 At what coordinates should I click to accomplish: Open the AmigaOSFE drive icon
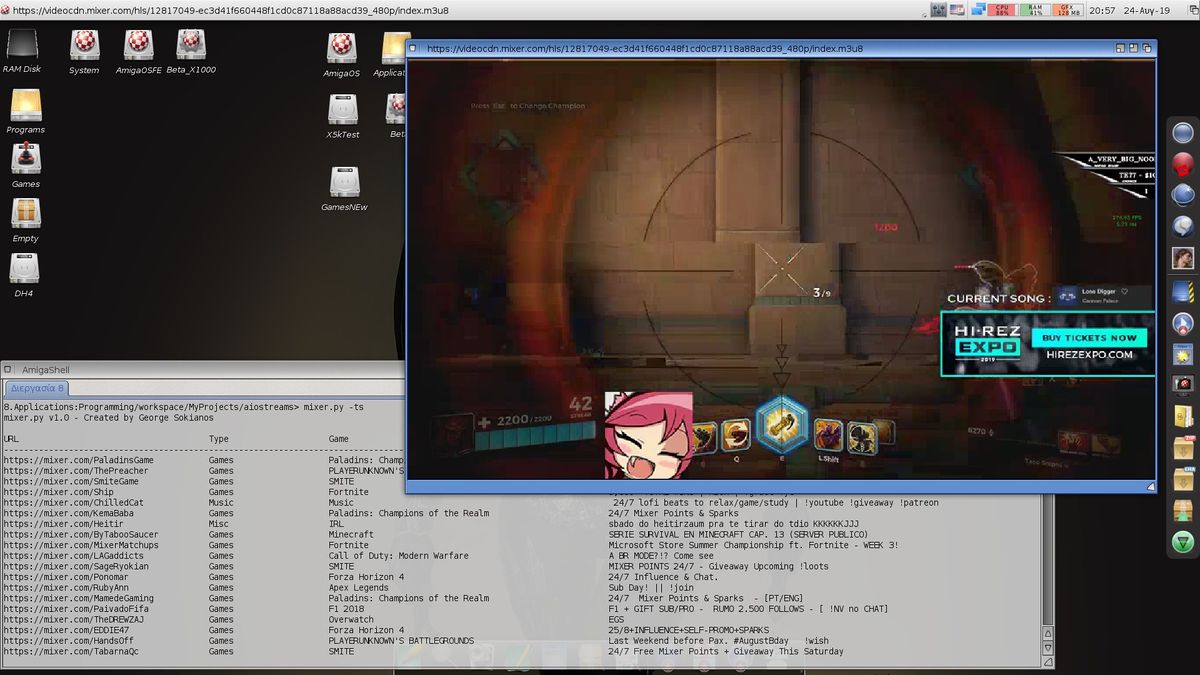(138, 46)
